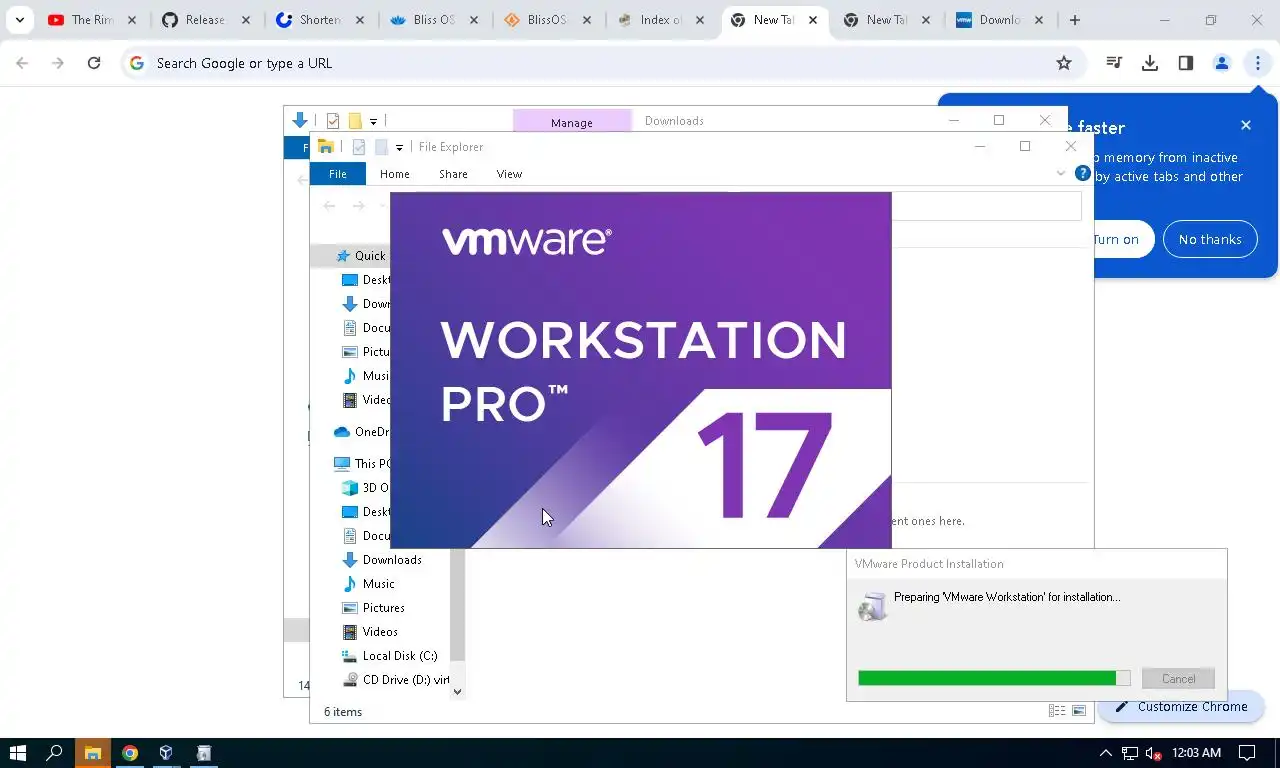Open the File menu in File Explorer
1280x768 pixels.
[x=338, y=174]
